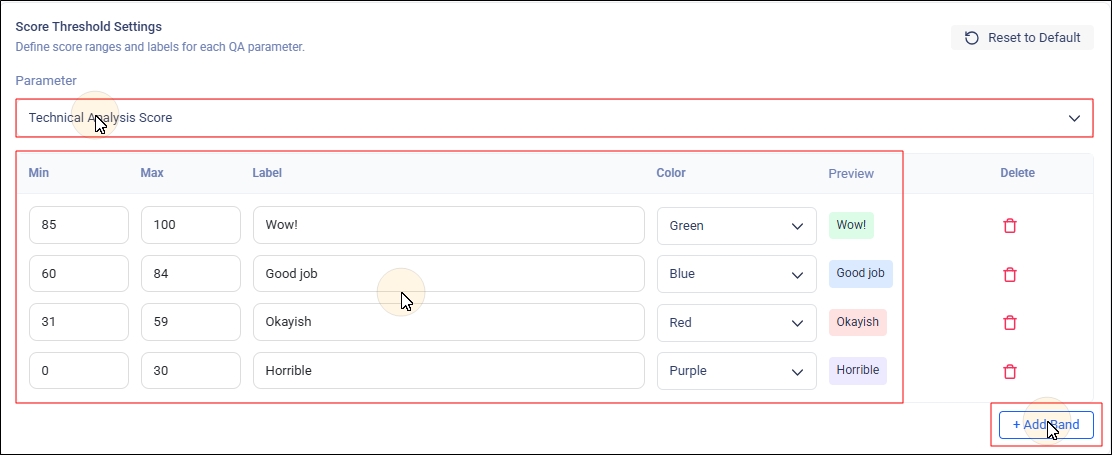Focus the Max field containing 84
Screen dimensions: 1112x455
coord(191,274)
